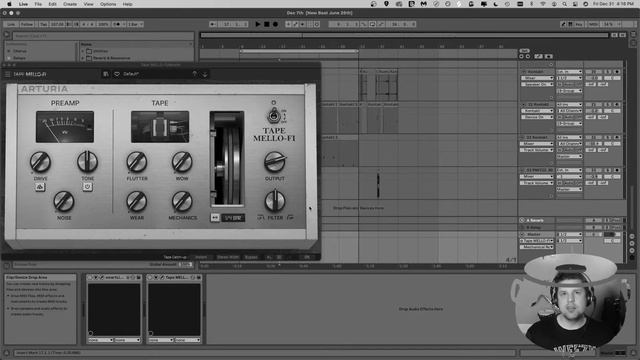The height and width of the screenshot is (360, 640).
Task: Fold the first device's triangle
Action: [96, 277]
